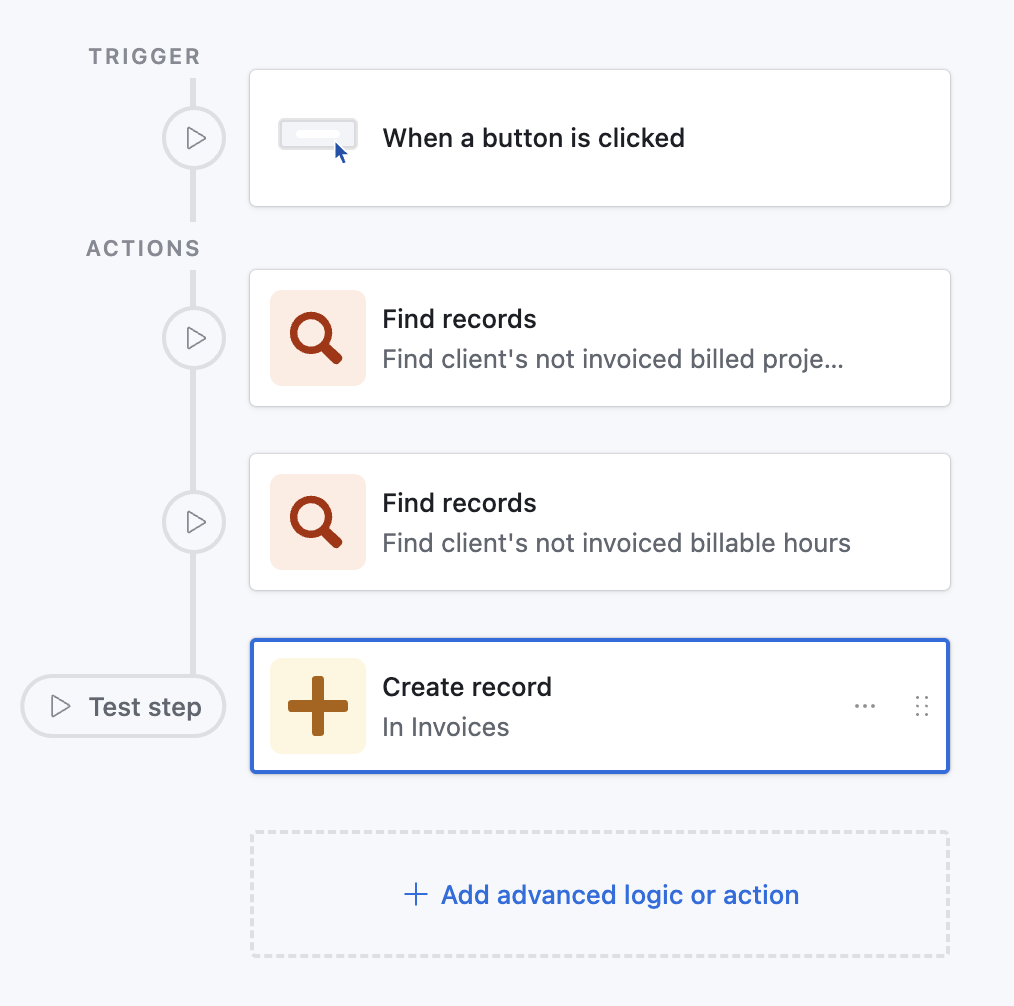Click the second 'Find records' title
Image resolution: width=1014 pixels, height=1006 pixels.
459,503
